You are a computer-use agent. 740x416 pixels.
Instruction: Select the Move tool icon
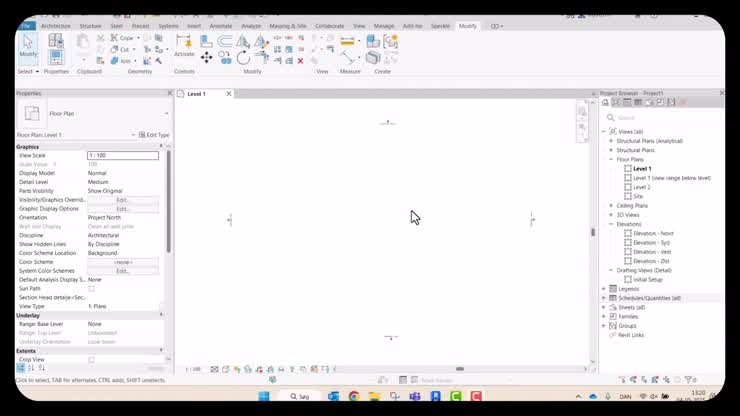[x=206, y=58]
